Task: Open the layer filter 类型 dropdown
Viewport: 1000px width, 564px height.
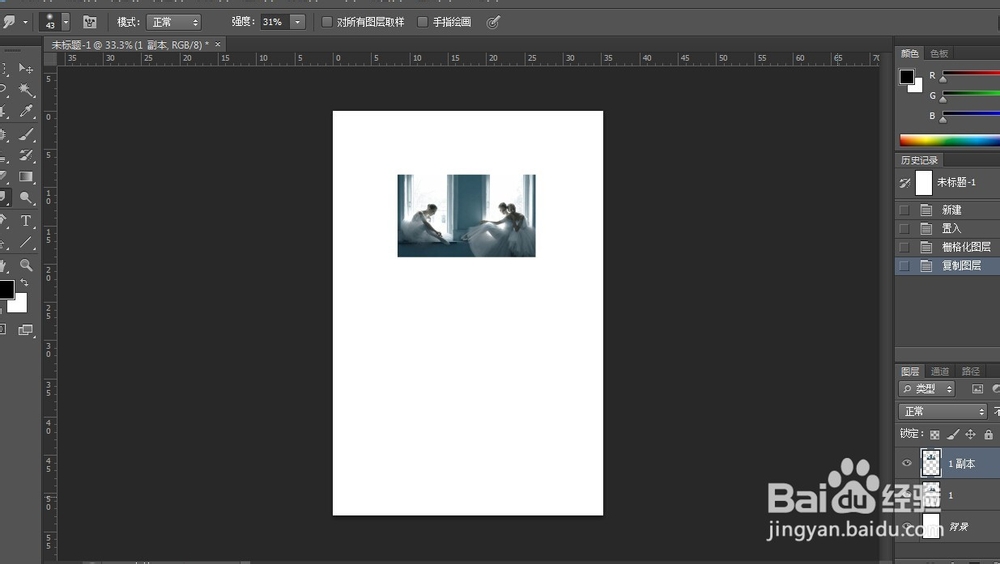Action: [x=927, y=389]
